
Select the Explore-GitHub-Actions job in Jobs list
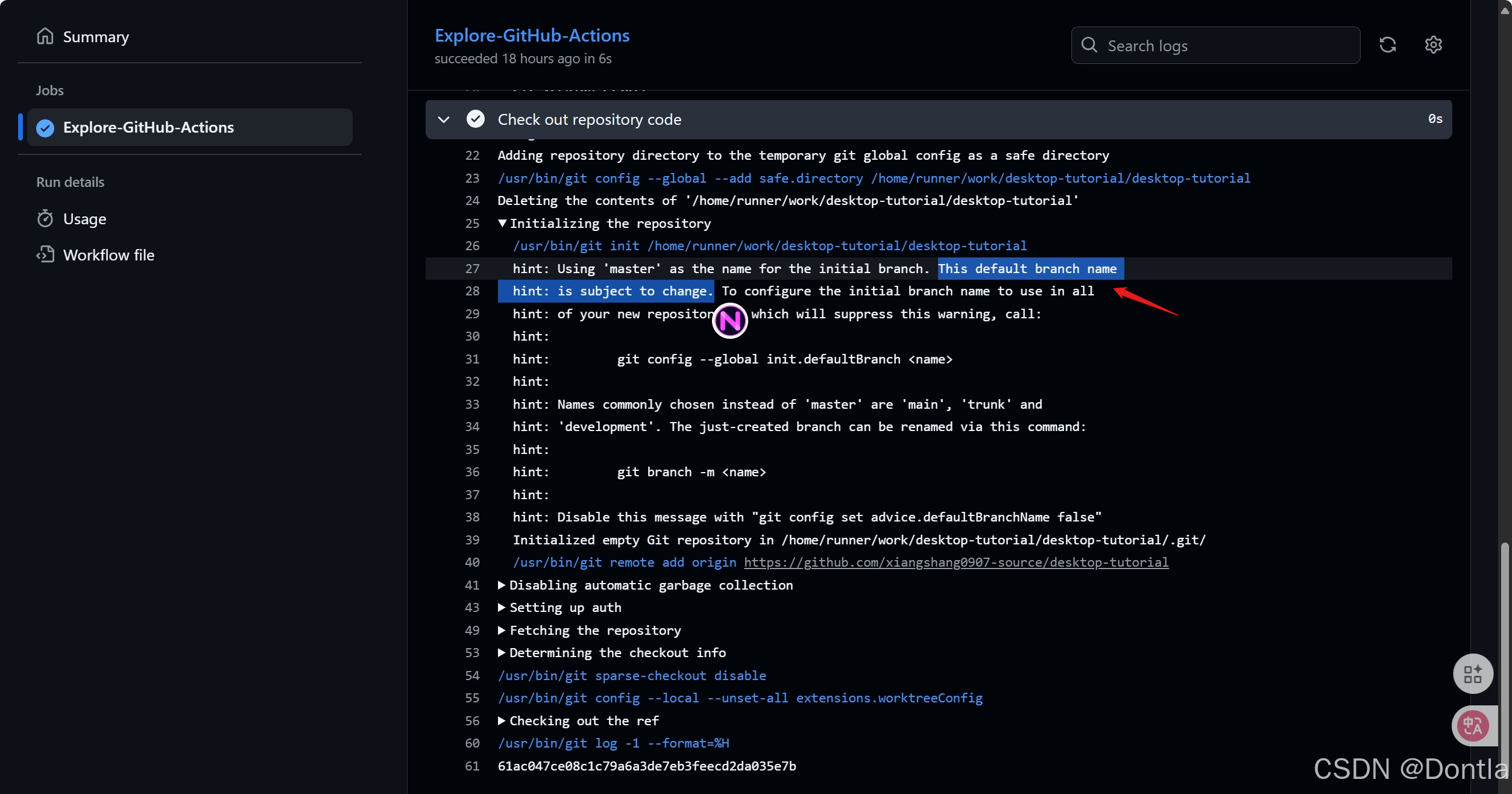click(x=149, y=127)
